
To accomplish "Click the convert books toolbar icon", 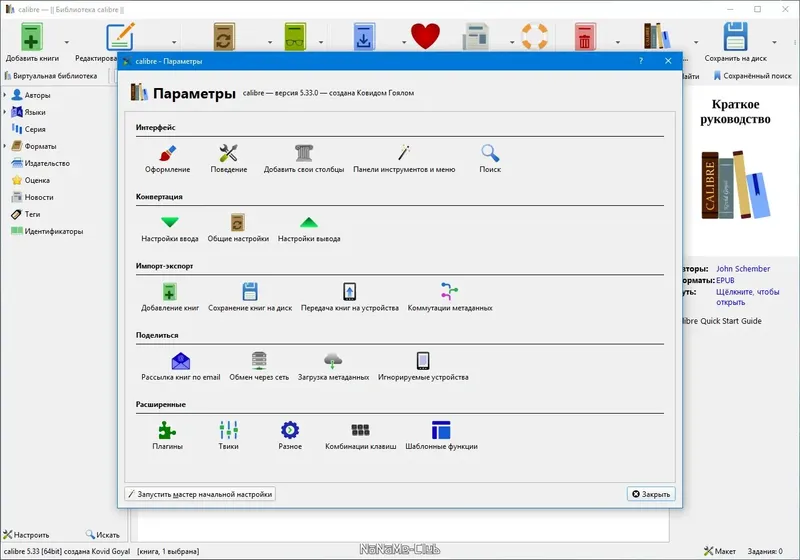I will (224, 37).
